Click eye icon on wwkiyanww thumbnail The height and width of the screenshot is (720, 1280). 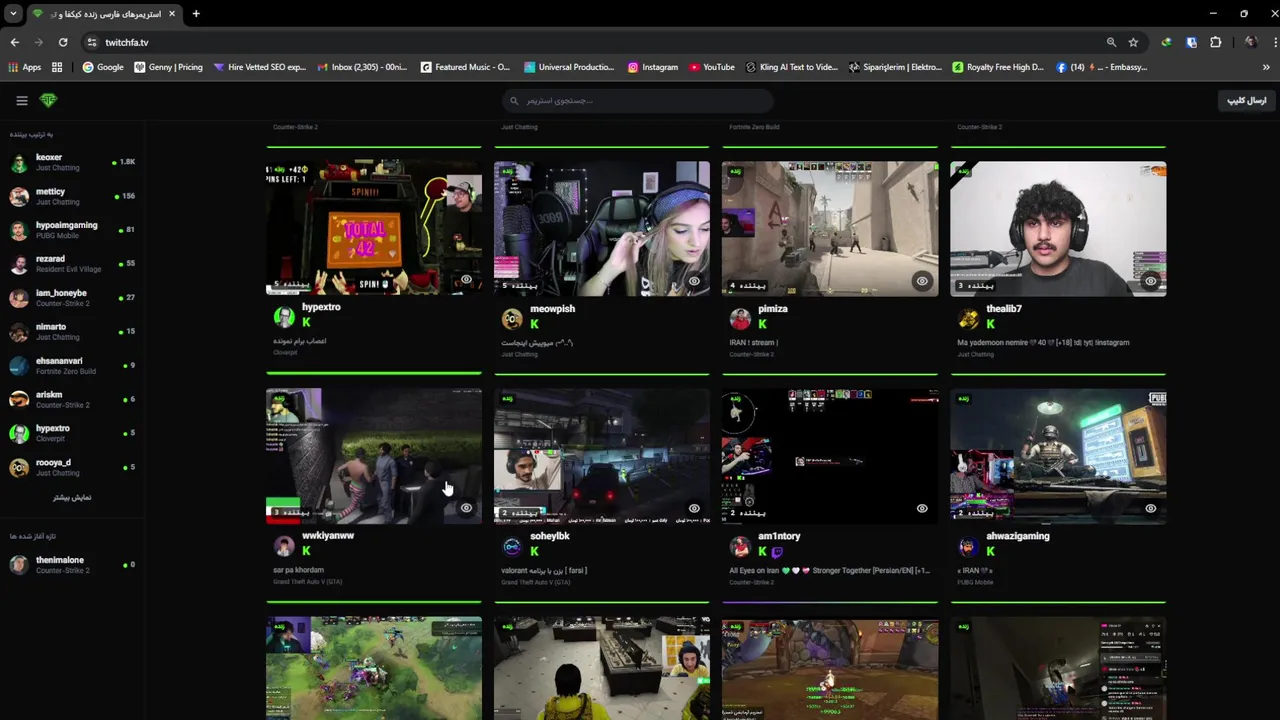466,508
